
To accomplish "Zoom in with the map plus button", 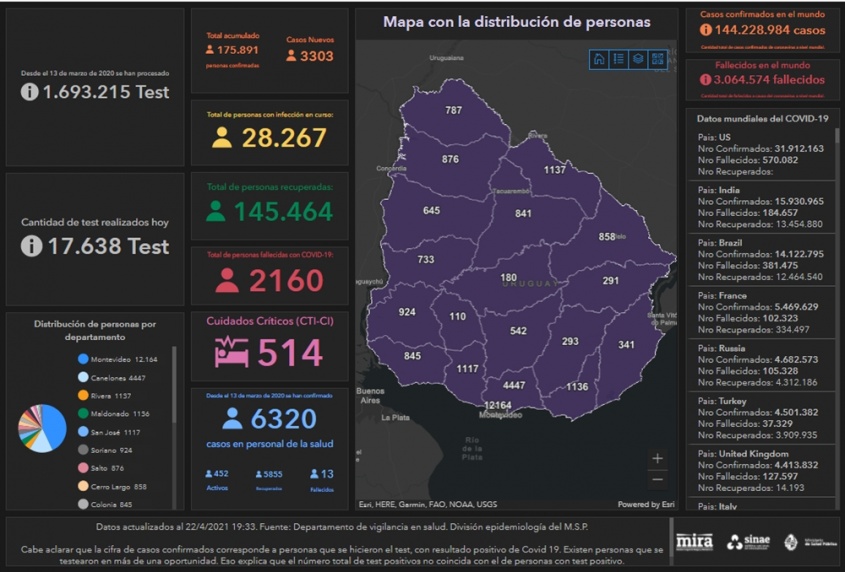I will 657,458.
